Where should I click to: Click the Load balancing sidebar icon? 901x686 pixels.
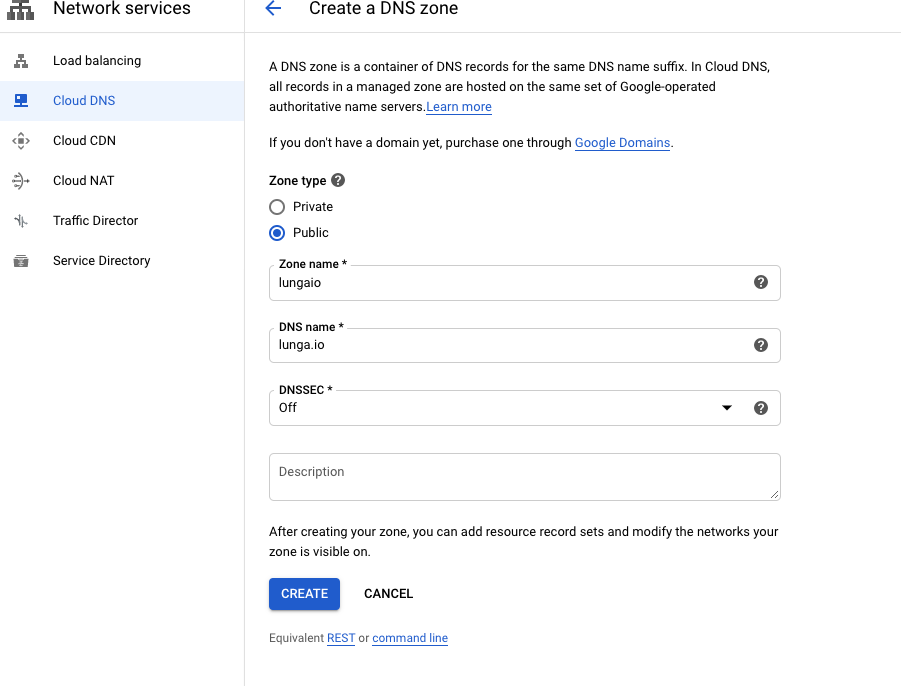tap(21, 61)
